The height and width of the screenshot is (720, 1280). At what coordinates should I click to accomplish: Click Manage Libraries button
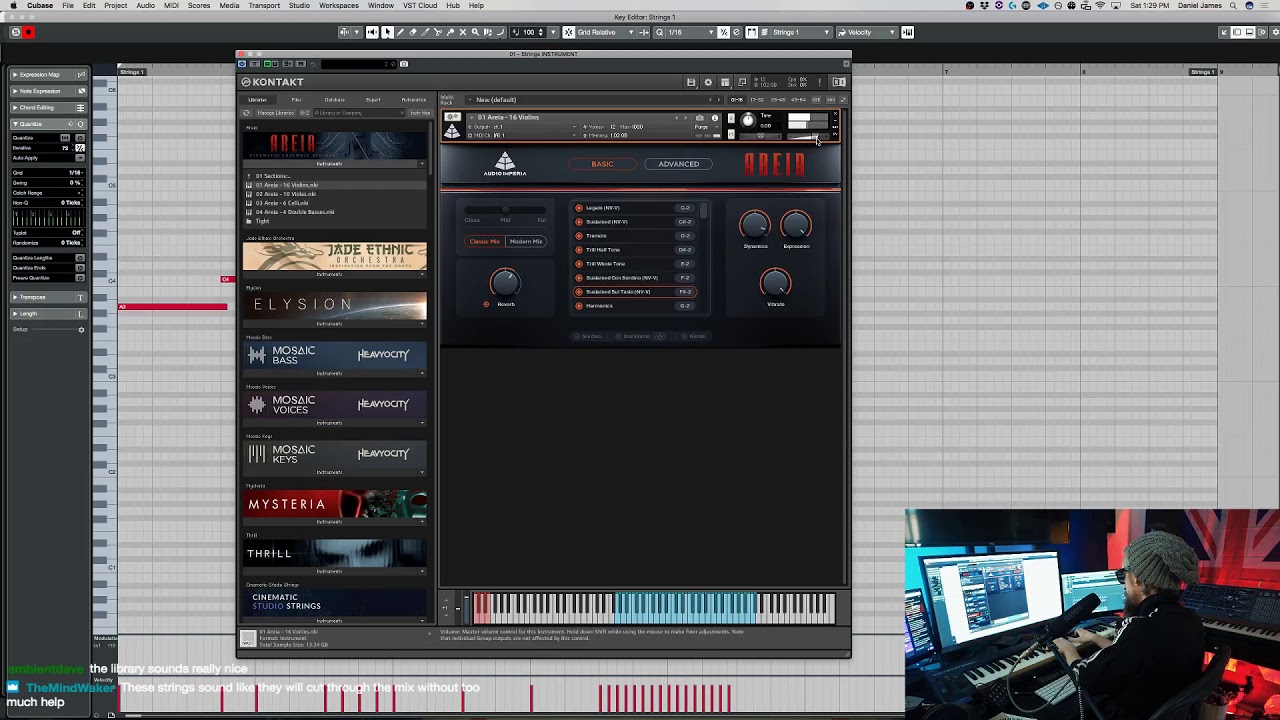click(277, 113)
